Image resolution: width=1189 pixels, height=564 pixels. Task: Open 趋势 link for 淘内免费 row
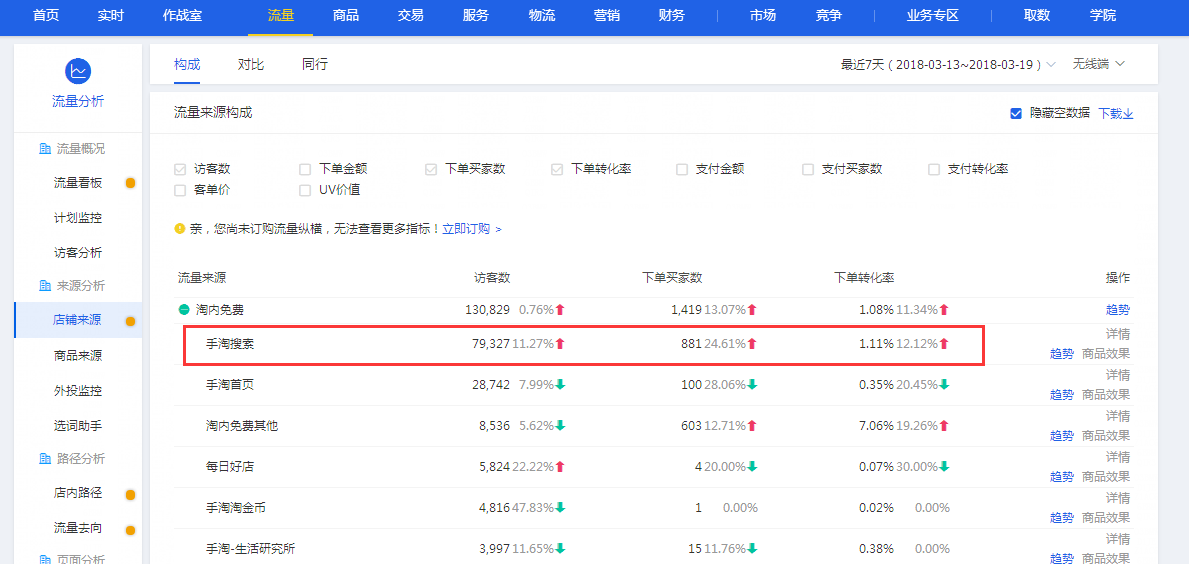tap(1118, 309)
